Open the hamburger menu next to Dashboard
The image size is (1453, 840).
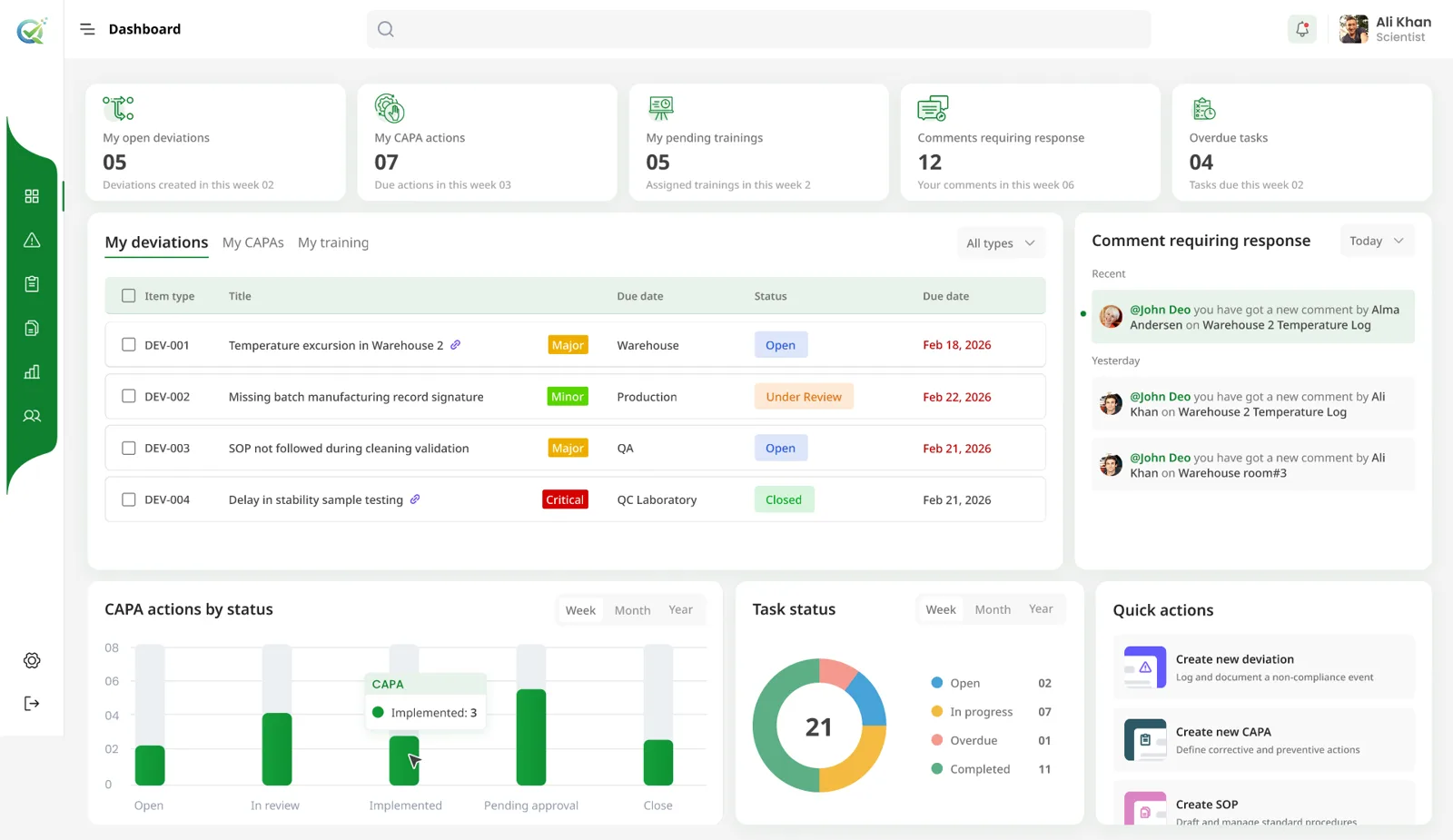tap(87, 29)
